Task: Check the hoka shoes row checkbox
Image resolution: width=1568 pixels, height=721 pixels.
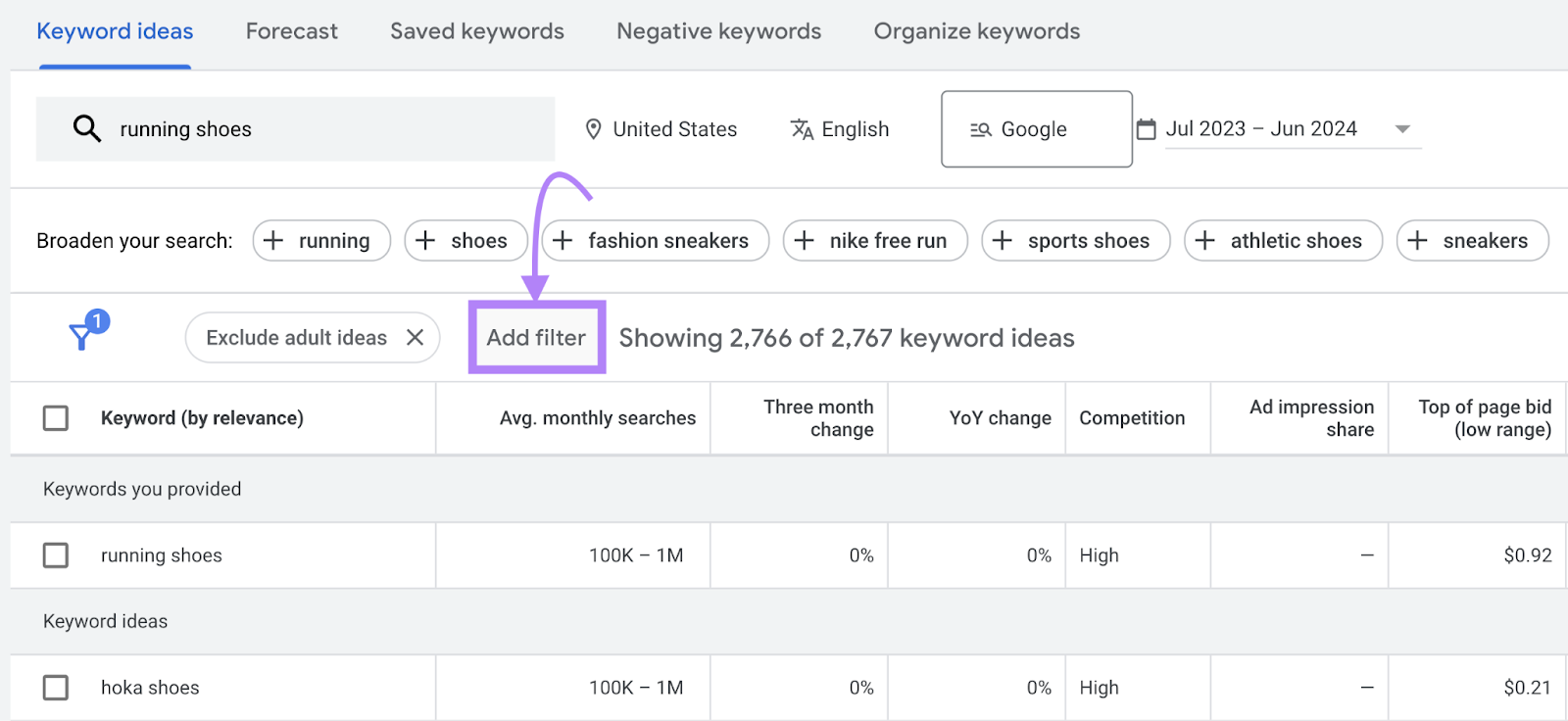Action: [56, 688]
